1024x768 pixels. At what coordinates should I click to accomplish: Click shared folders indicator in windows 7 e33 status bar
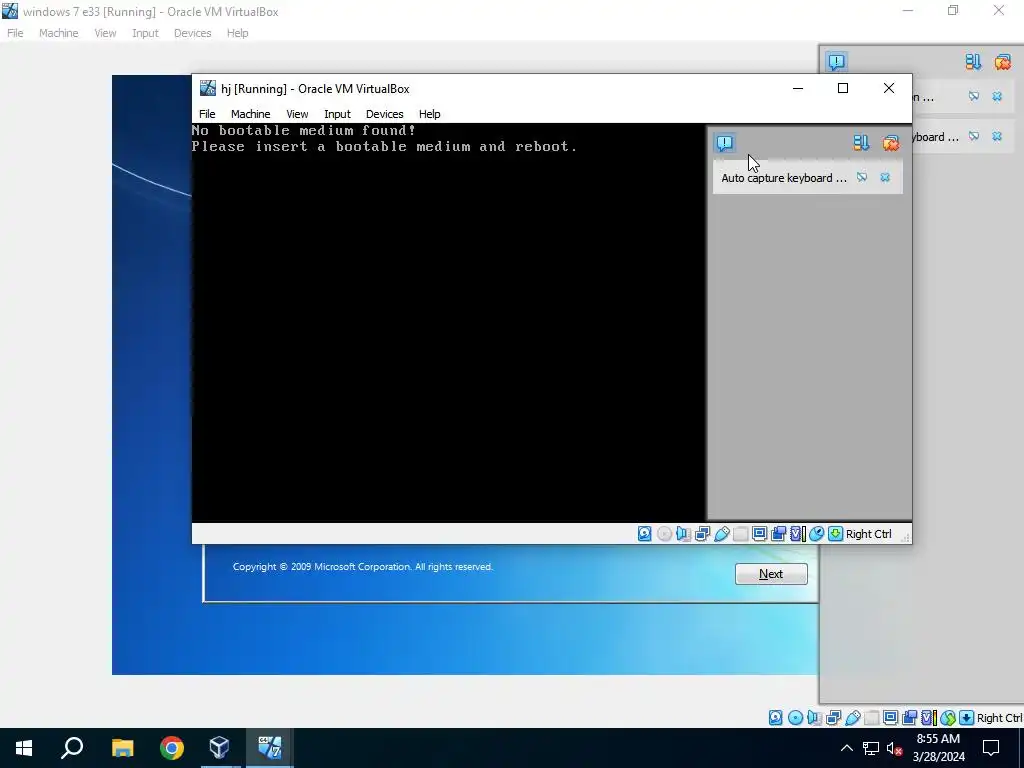point(872,718)
